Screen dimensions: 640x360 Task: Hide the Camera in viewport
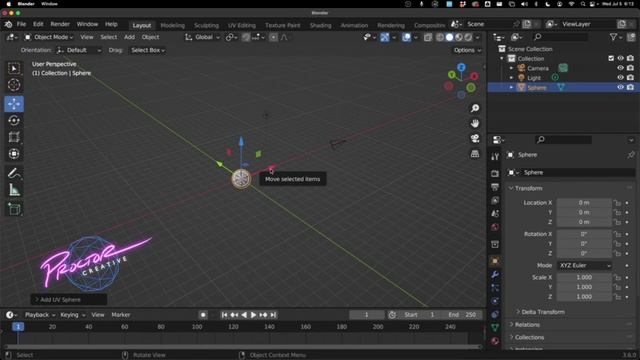tap(620, 68)
